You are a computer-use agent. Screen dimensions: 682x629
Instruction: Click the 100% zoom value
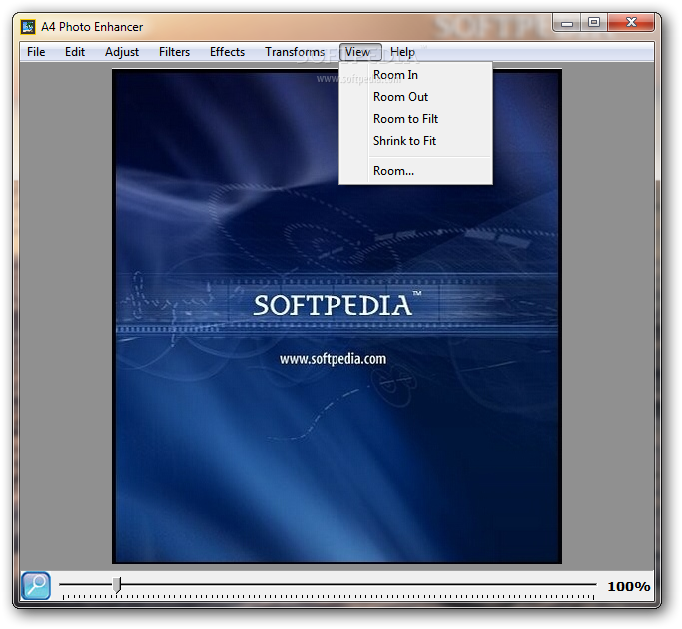click(x=629, y=586)
